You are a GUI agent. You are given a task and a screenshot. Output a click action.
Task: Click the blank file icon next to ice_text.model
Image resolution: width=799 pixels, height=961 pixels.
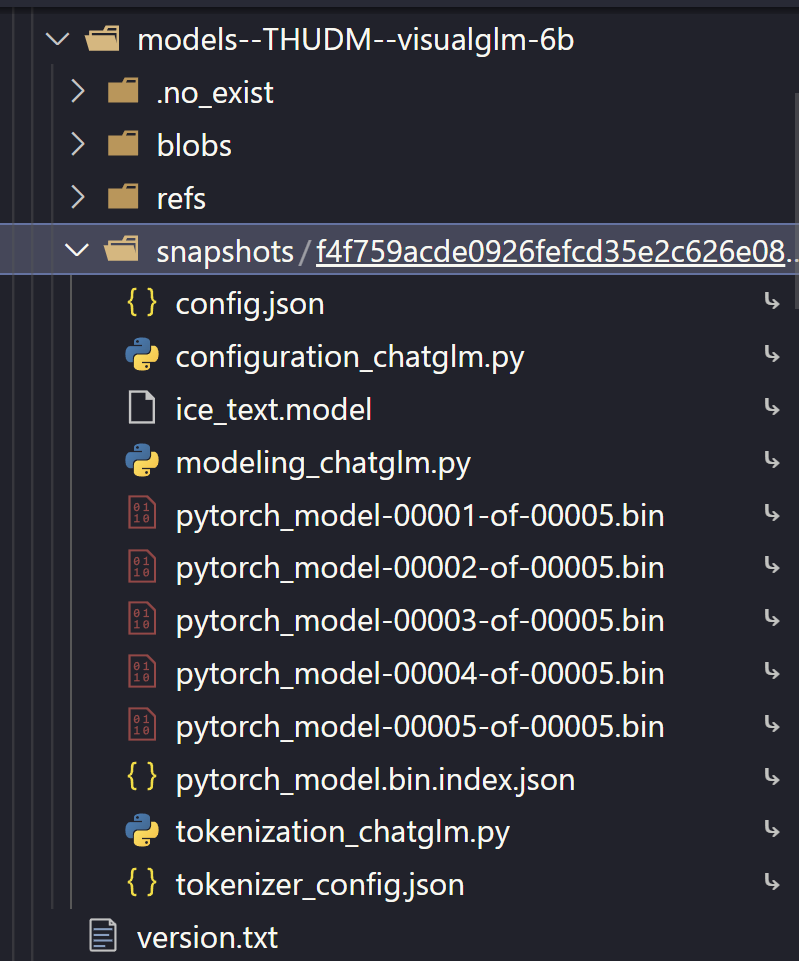pos(142,409)
